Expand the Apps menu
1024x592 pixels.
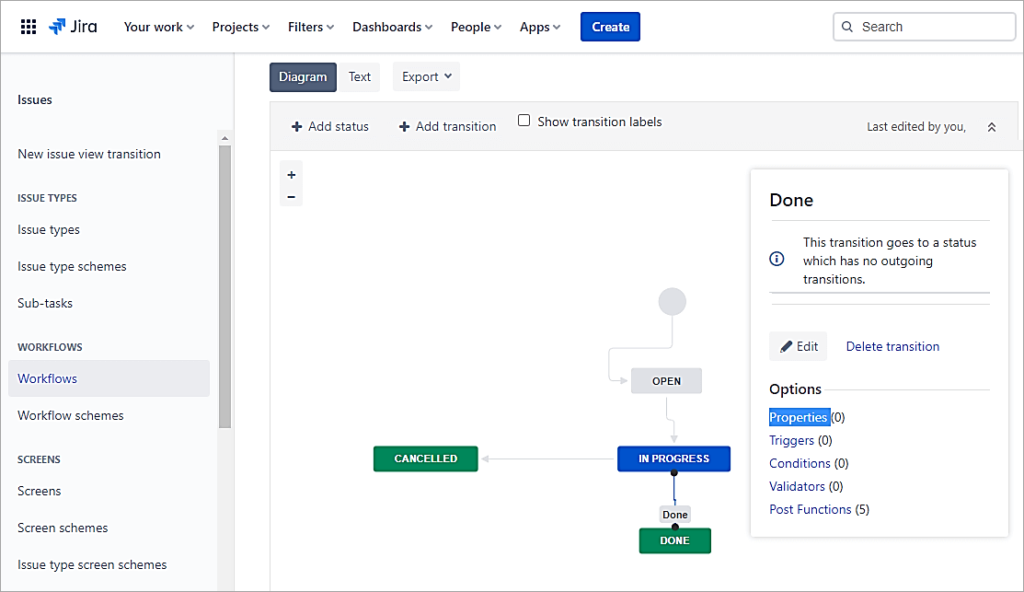[539, 27]
